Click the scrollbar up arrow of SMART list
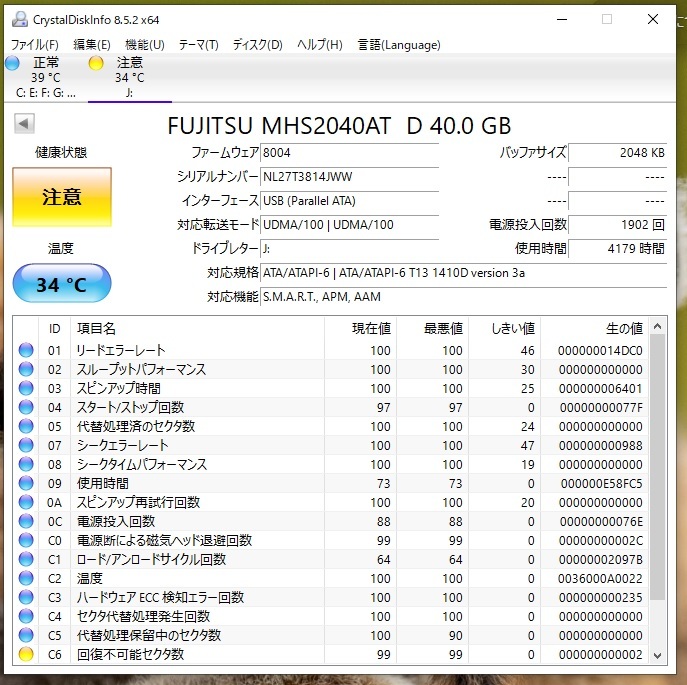 click(x=657, y=327)
